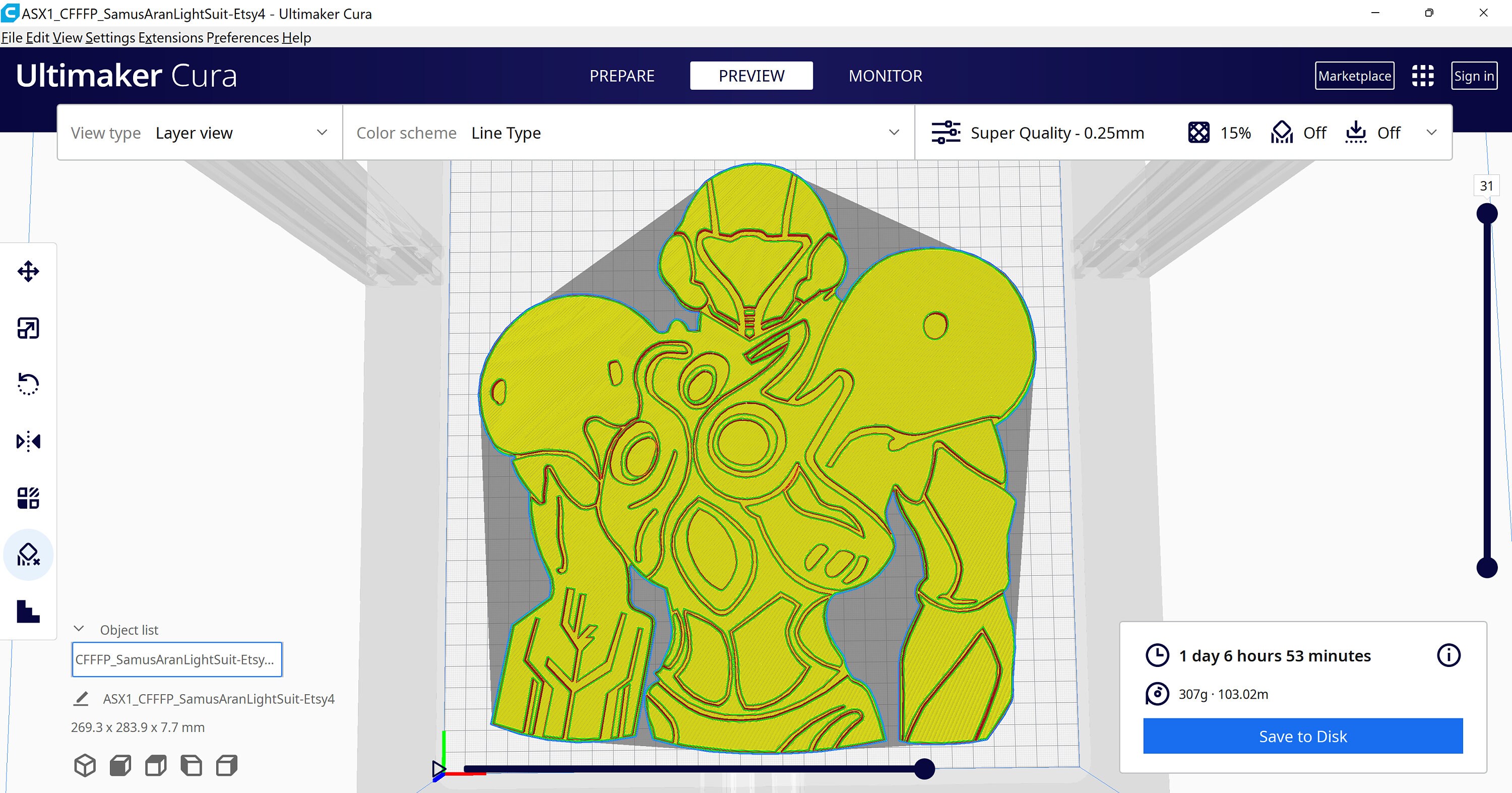Click the Sign in button
The width and height of the screenshot is (1512, 793).
[x=1474, y=76]
